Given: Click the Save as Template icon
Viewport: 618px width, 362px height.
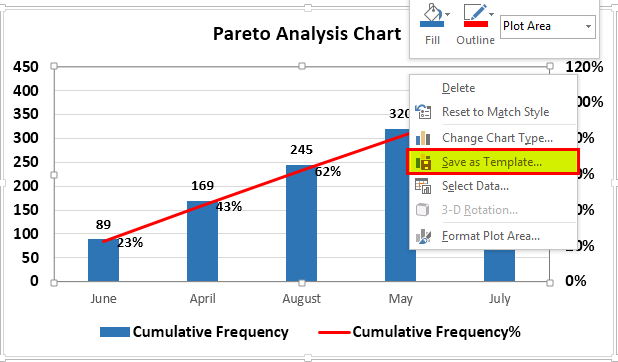Looking at the screenshot, I should pyautogui.click(x=424, y=162).
